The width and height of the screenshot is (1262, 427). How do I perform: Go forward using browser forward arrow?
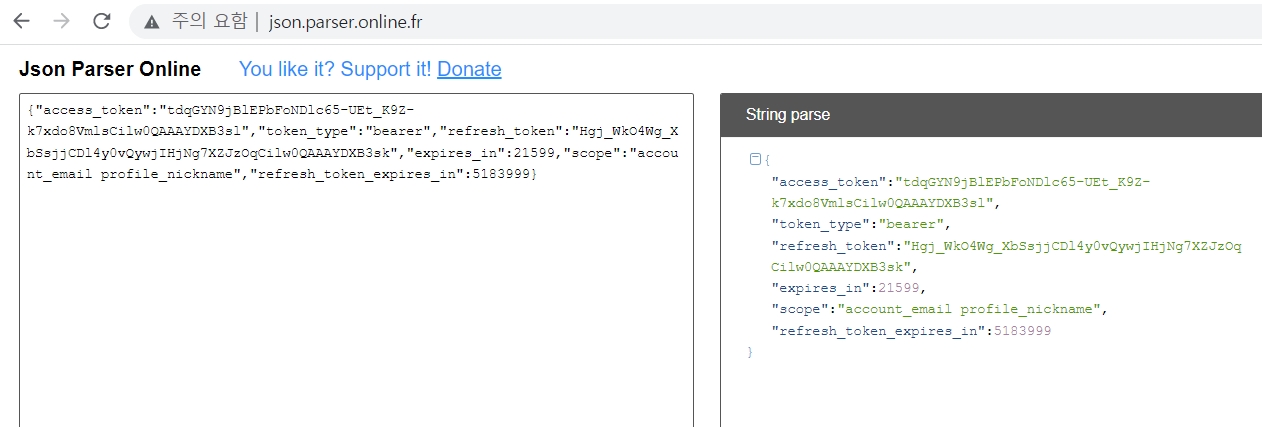coord(61,21)
